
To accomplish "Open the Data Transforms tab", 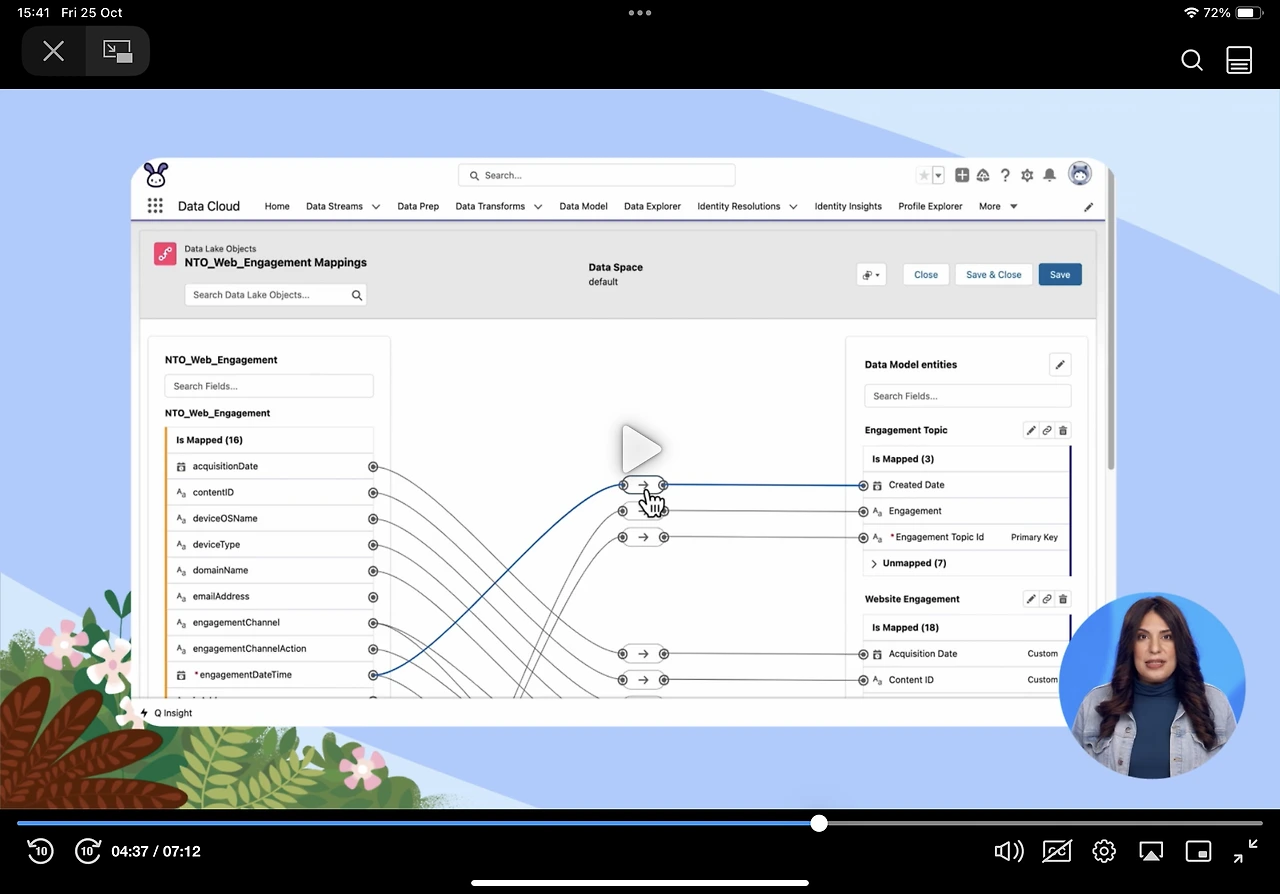I will click(490, 206).
